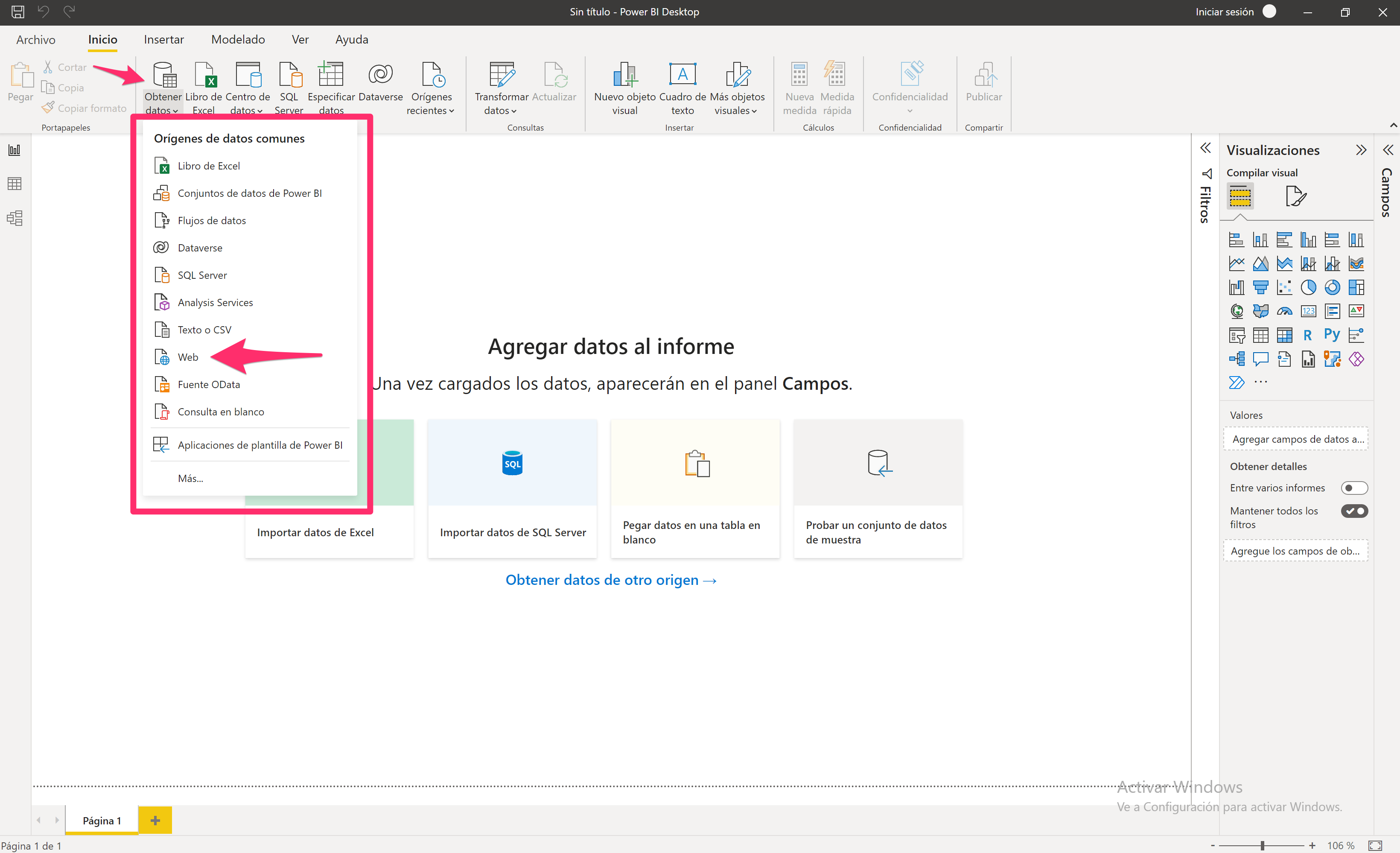1400x853 pixels.
Task: Click the zoom slider handle
Action: pyautogui.click(x=1263, y=846)
